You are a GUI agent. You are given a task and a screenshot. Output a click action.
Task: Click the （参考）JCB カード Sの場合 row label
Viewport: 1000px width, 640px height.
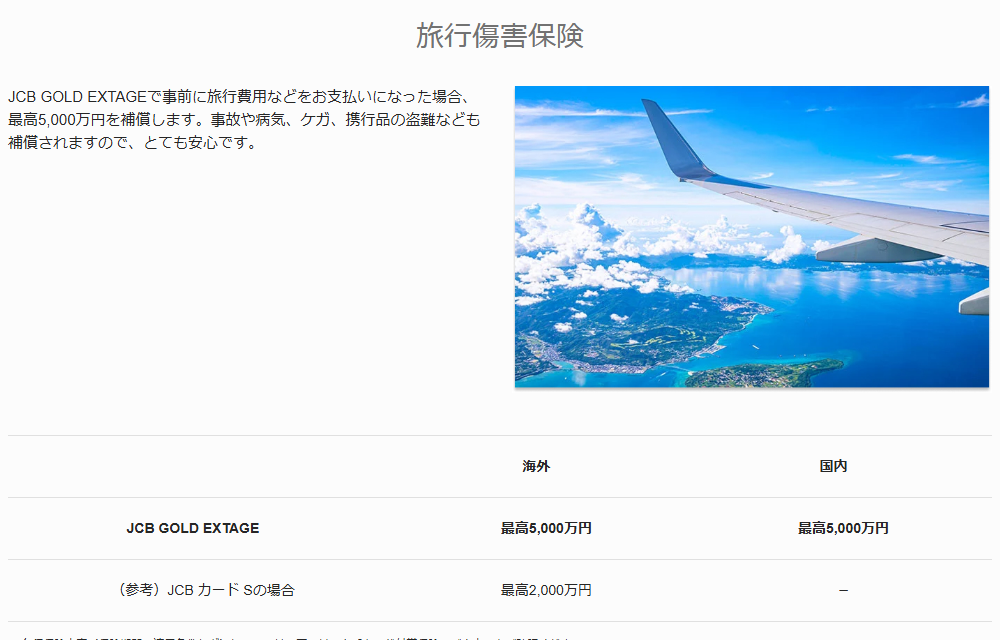point(206,590)
